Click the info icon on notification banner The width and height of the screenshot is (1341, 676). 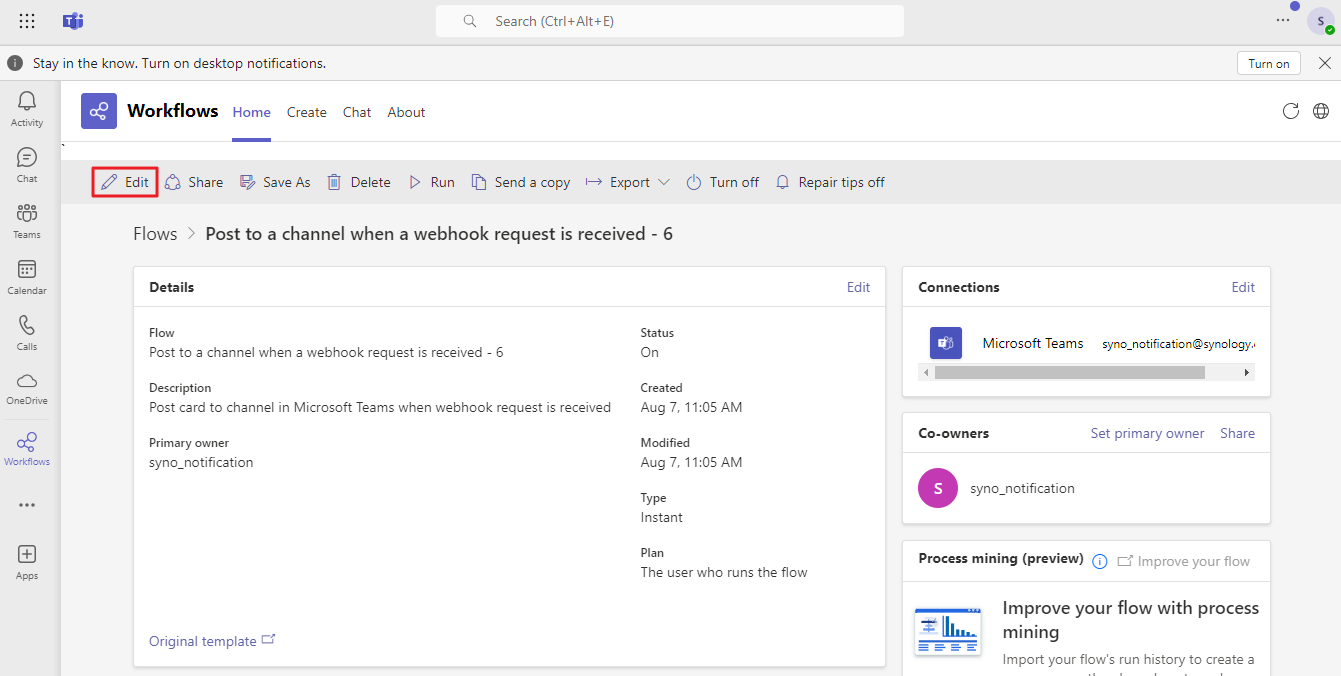coord(15,63)
